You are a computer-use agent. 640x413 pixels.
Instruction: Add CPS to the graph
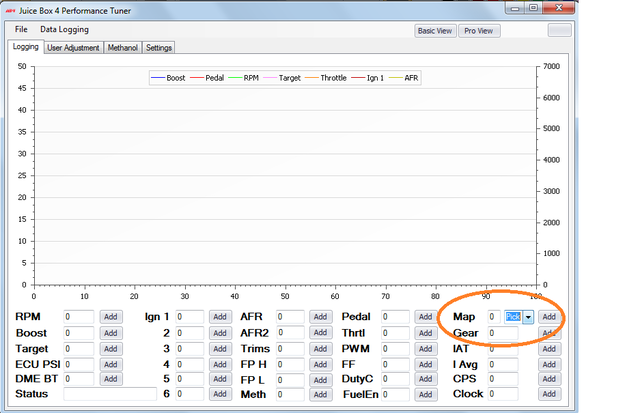point(549,379)
